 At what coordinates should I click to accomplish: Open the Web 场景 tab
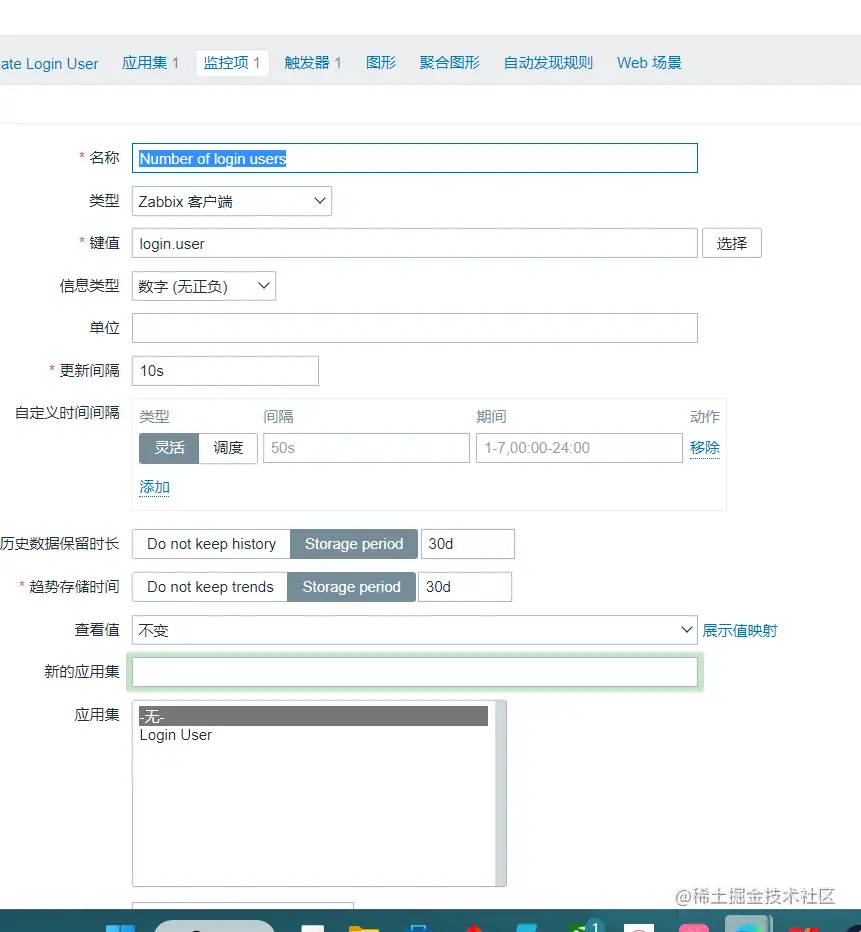tap(649, 62)
